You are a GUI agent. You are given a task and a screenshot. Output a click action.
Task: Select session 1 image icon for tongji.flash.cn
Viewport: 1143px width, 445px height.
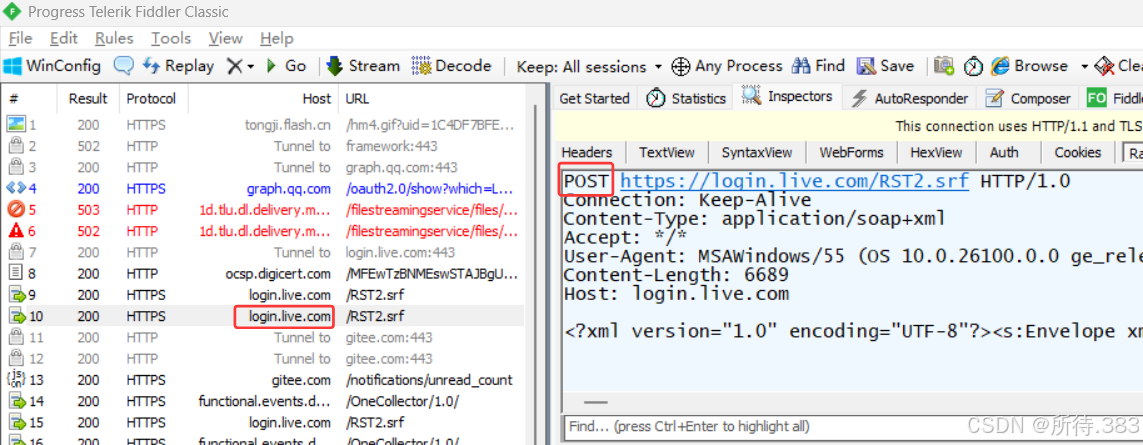click(15, 125)
